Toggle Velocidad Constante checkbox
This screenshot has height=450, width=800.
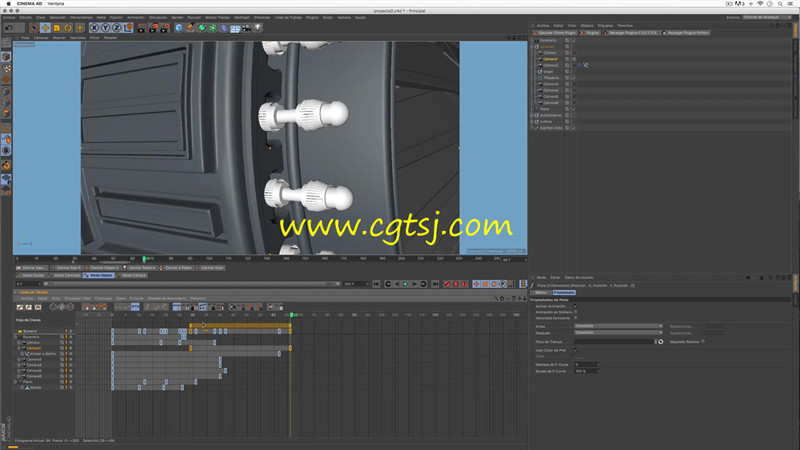pos(576,318)
